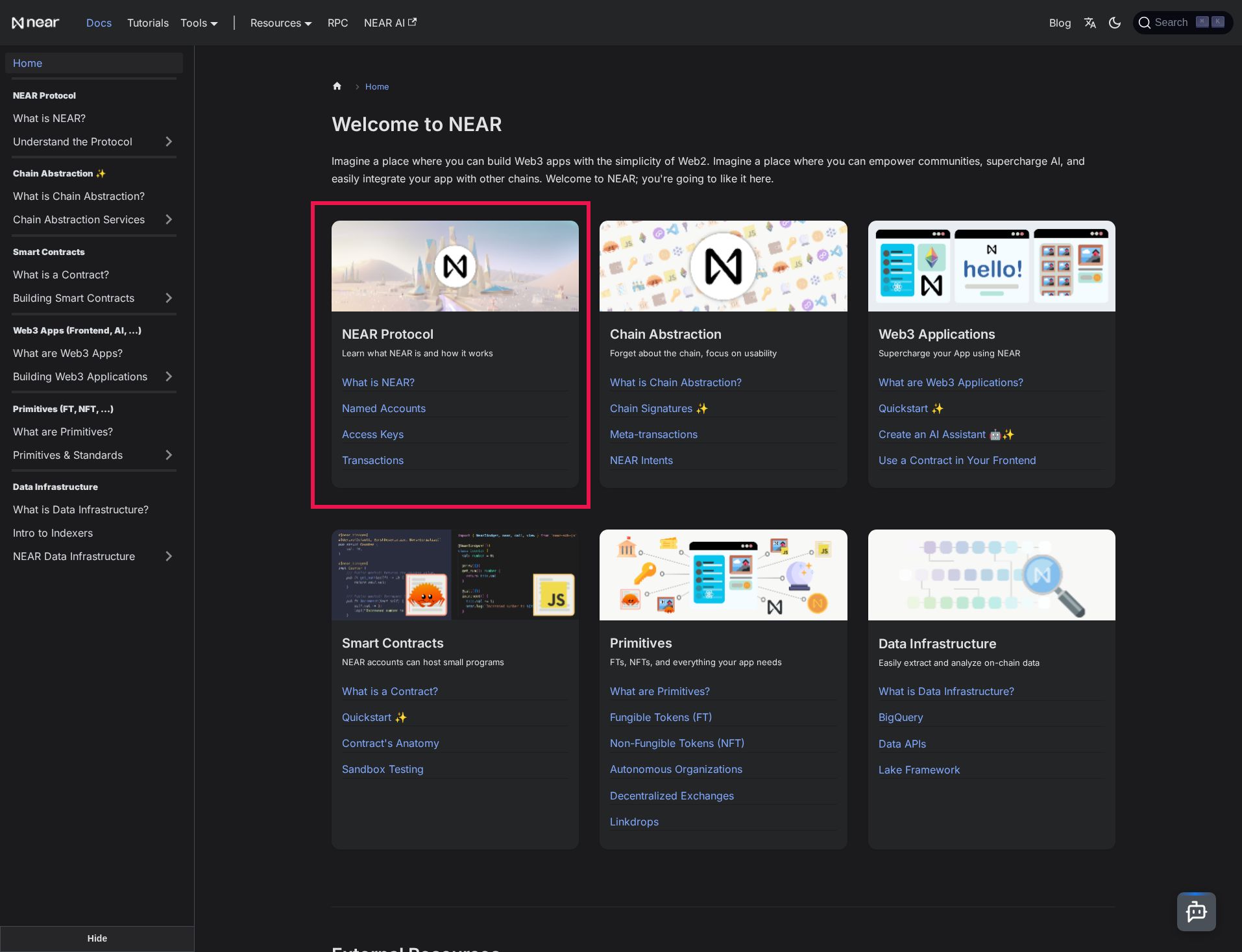Open What is Data Infrastructure? card link
The width and height of the screenshot is (1242, 952).
(x=946, y=691)
